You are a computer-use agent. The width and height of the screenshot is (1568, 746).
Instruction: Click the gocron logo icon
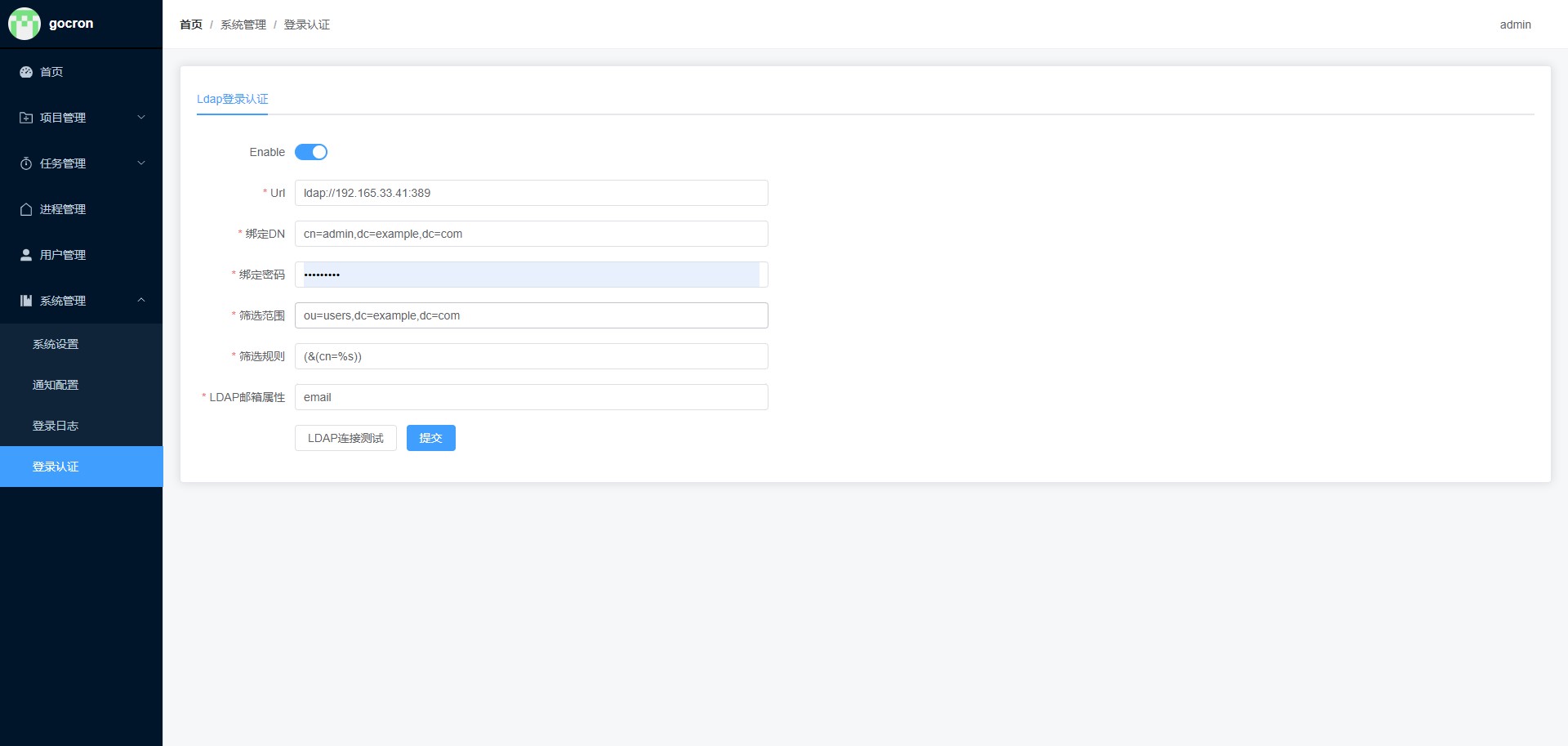tap(24, 24)
